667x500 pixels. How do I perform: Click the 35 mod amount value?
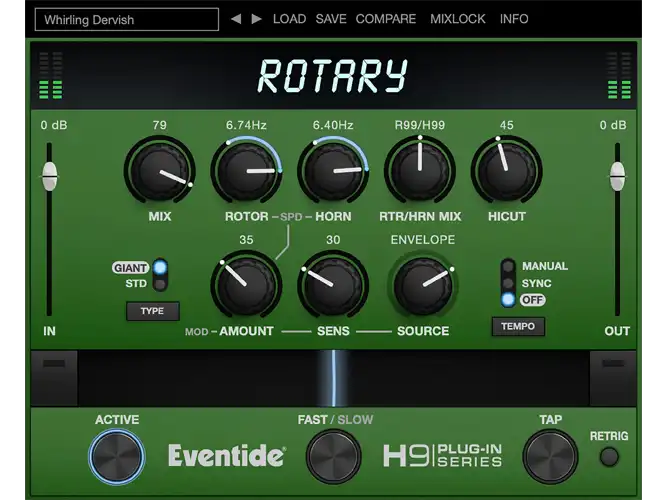(246, 240)
